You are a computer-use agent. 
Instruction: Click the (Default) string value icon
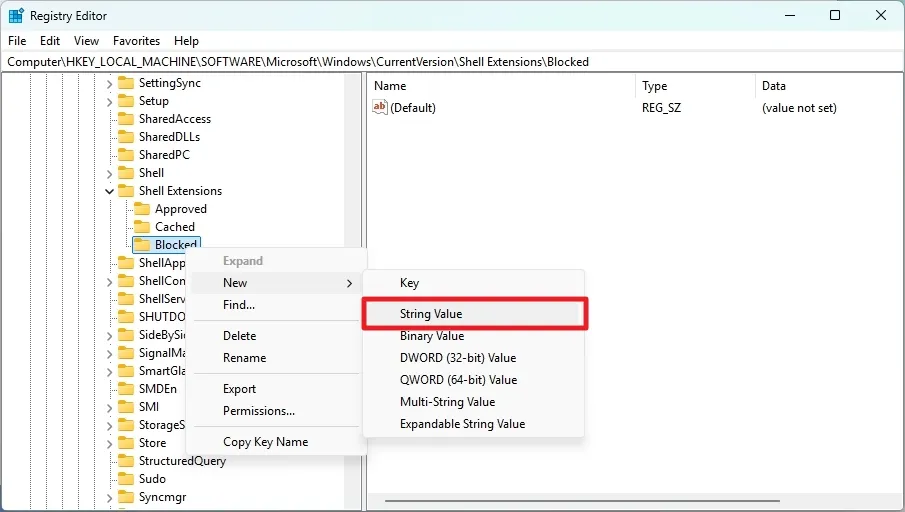(x=380, y=107)
